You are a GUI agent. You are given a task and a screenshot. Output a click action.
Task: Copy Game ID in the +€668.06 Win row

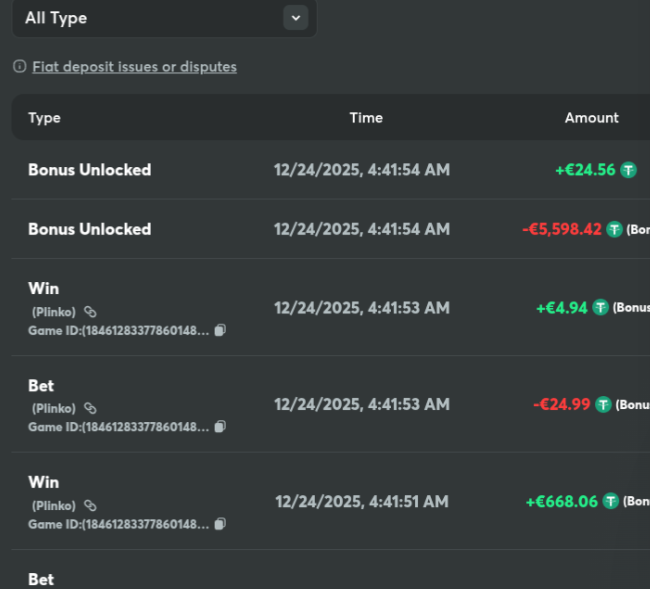pos(220,523)
